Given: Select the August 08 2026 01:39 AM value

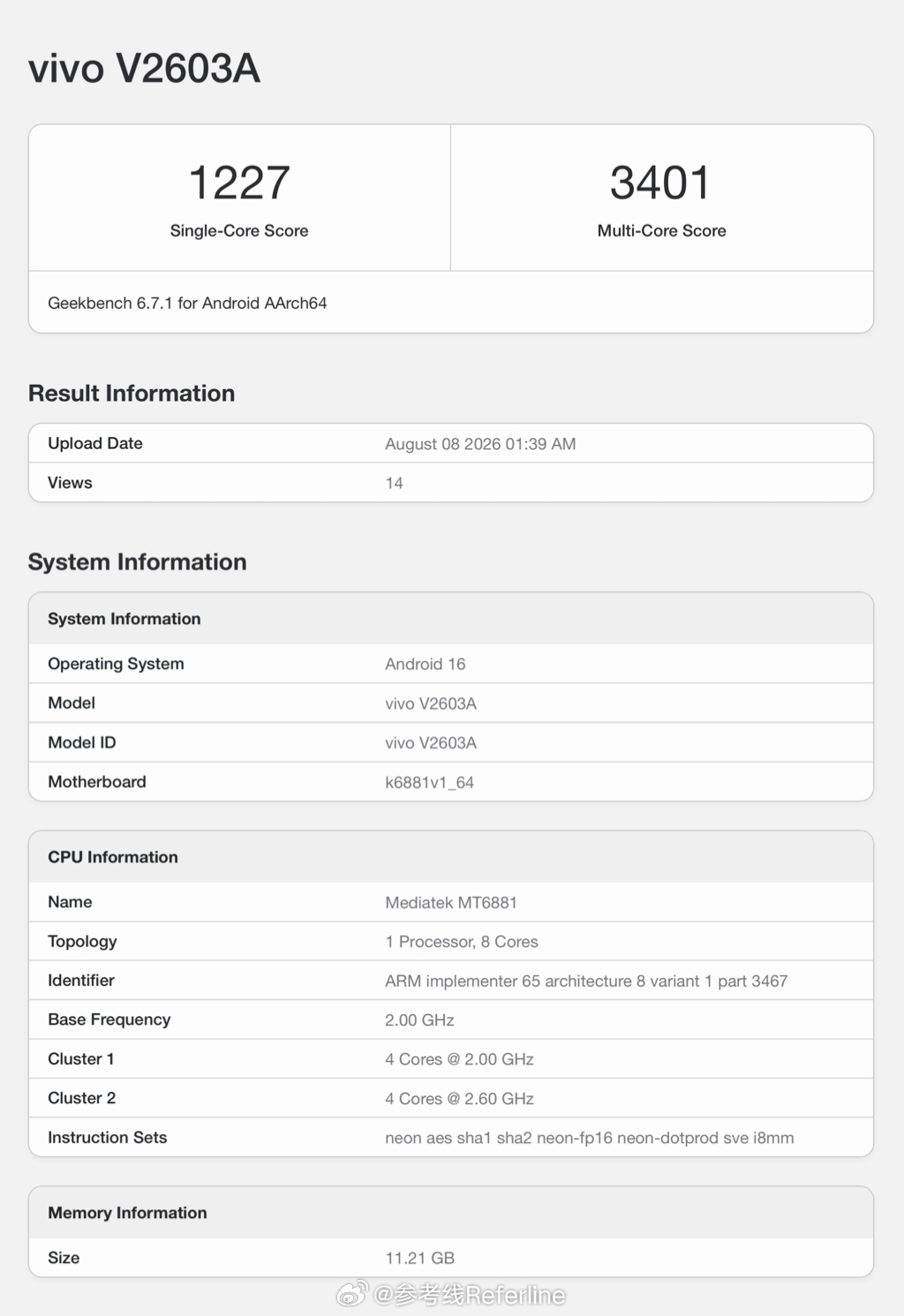Looking at the screenshot, I should click(x=480, y=444).
